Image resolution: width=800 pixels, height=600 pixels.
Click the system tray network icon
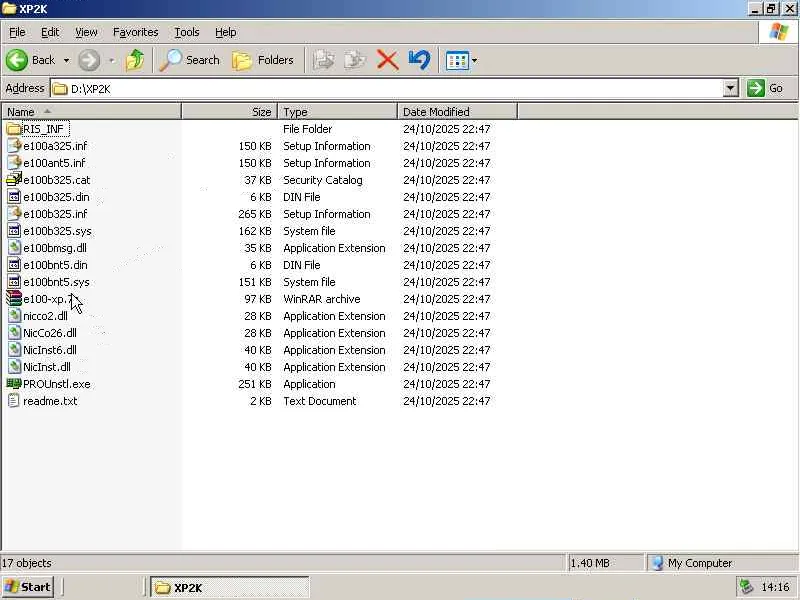[746, 587]
